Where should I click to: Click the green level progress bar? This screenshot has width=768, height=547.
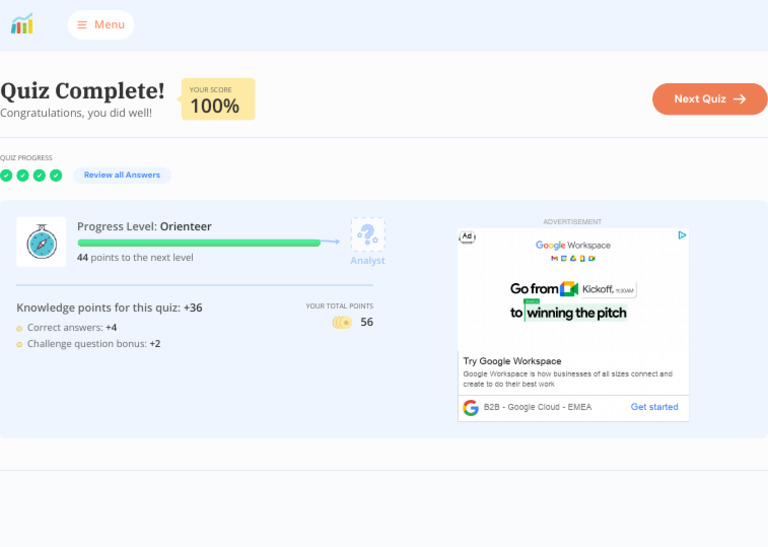tap(199, 242)
